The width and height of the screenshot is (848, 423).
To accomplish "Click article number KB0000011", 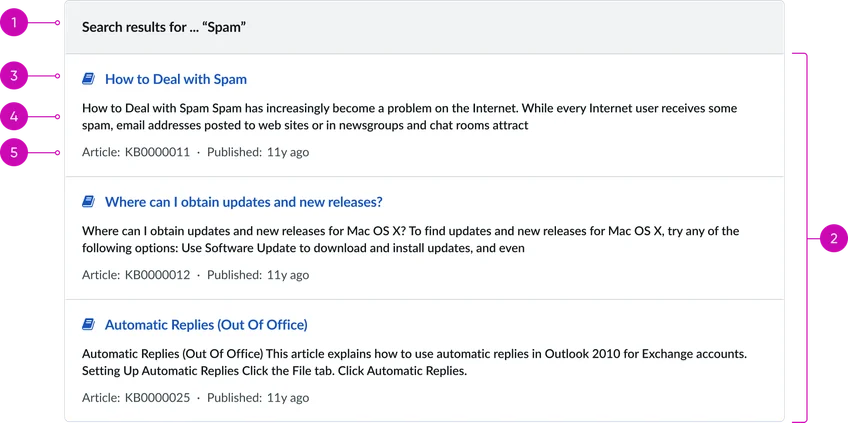I will [x=157, y=153].
